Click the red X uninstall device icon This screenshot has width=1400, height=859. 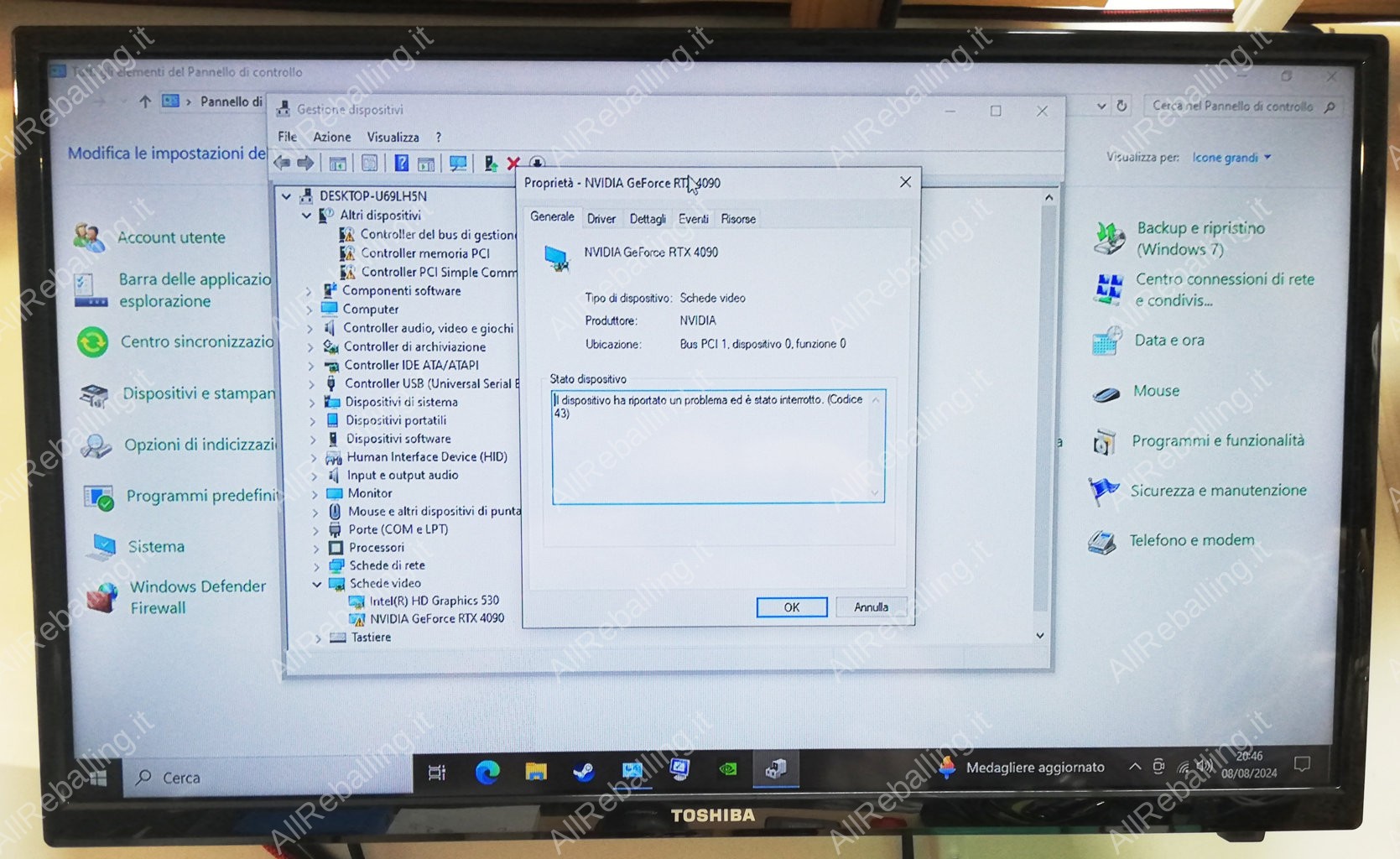click(x=513, y=164)
